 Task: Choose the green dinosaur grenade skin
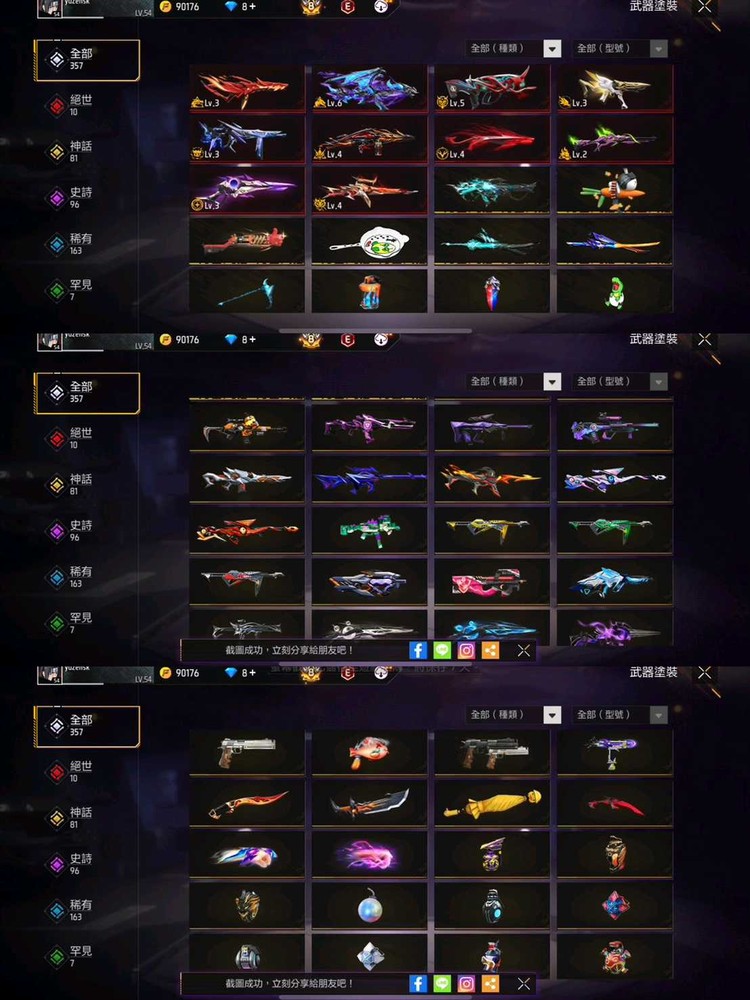pyautogui.click(x=615, y=291)
